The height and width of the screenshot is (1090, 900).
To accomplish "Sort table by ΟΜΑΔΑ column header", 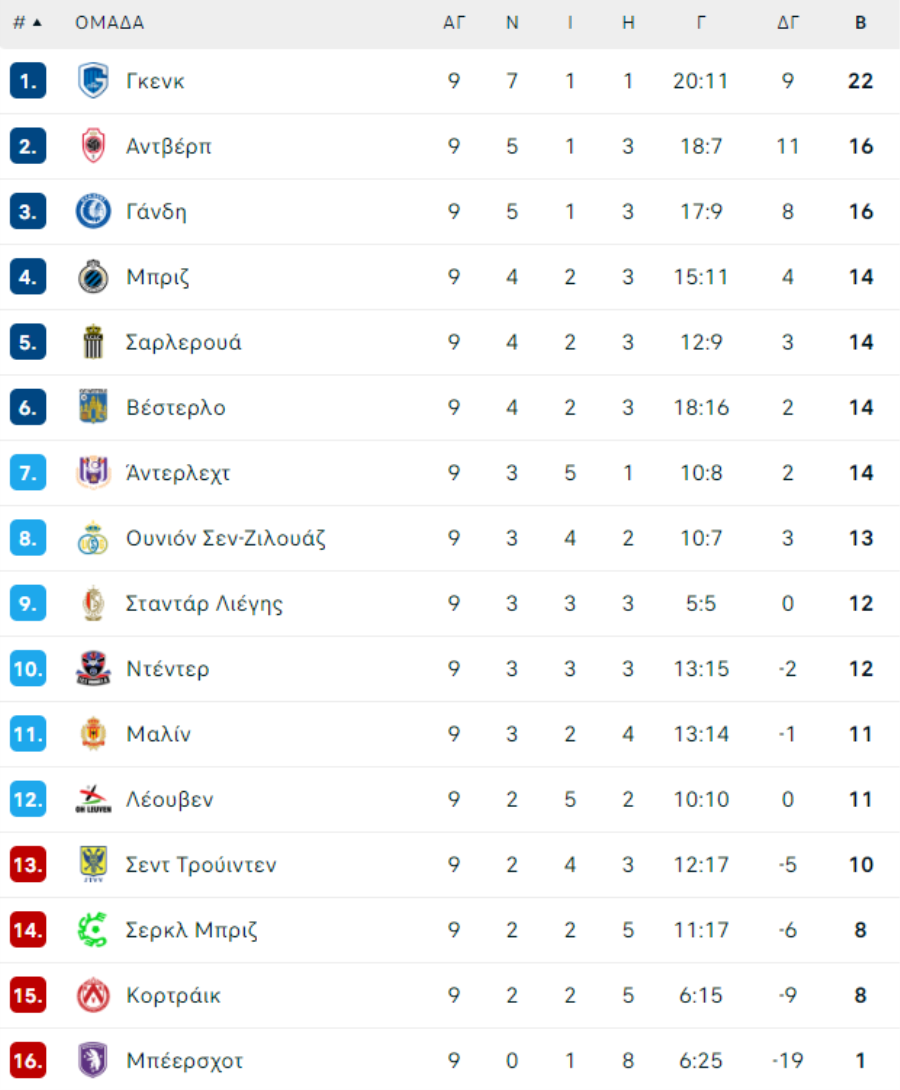I will point(110,23).
